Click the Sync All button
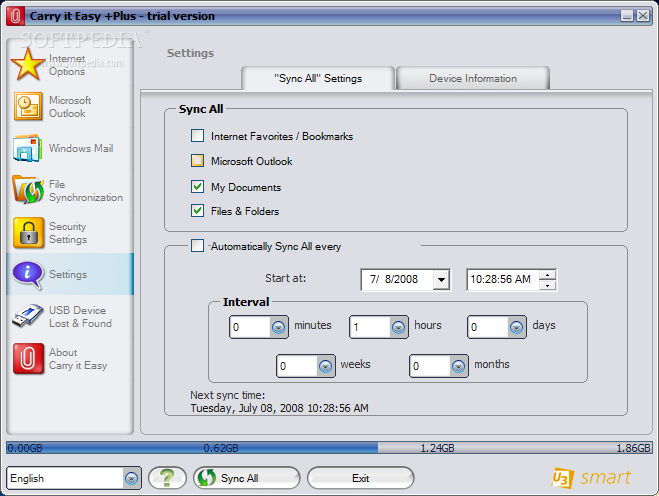 [x=247, y=478]
